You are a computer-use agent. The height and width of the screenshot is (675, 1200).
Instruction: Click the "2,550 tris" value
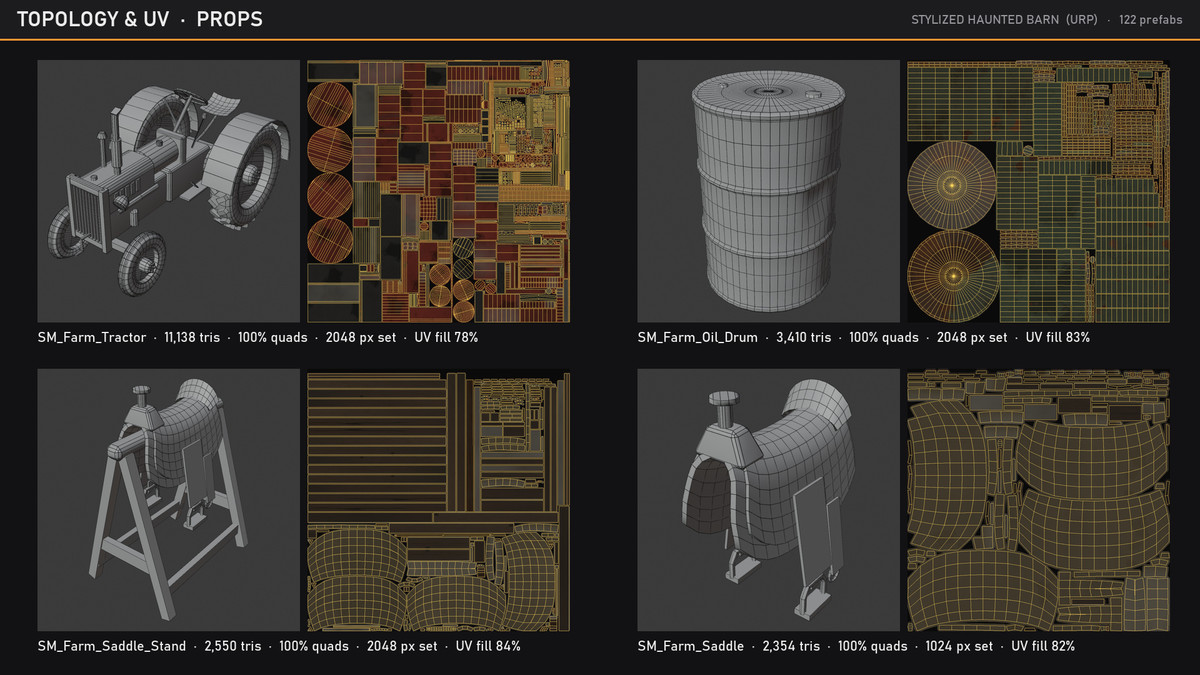[x=233, y=647]
